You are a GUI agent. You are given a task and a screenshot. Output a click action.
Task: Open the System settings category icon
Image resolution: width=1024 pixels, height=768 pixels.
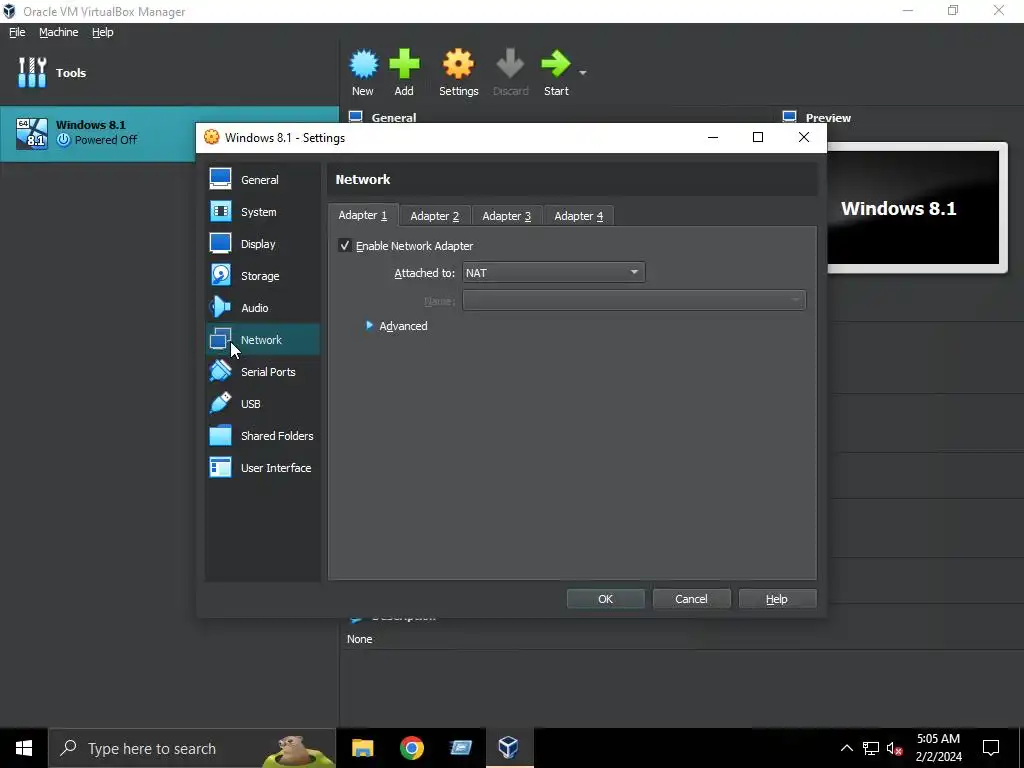coord(220,211)
